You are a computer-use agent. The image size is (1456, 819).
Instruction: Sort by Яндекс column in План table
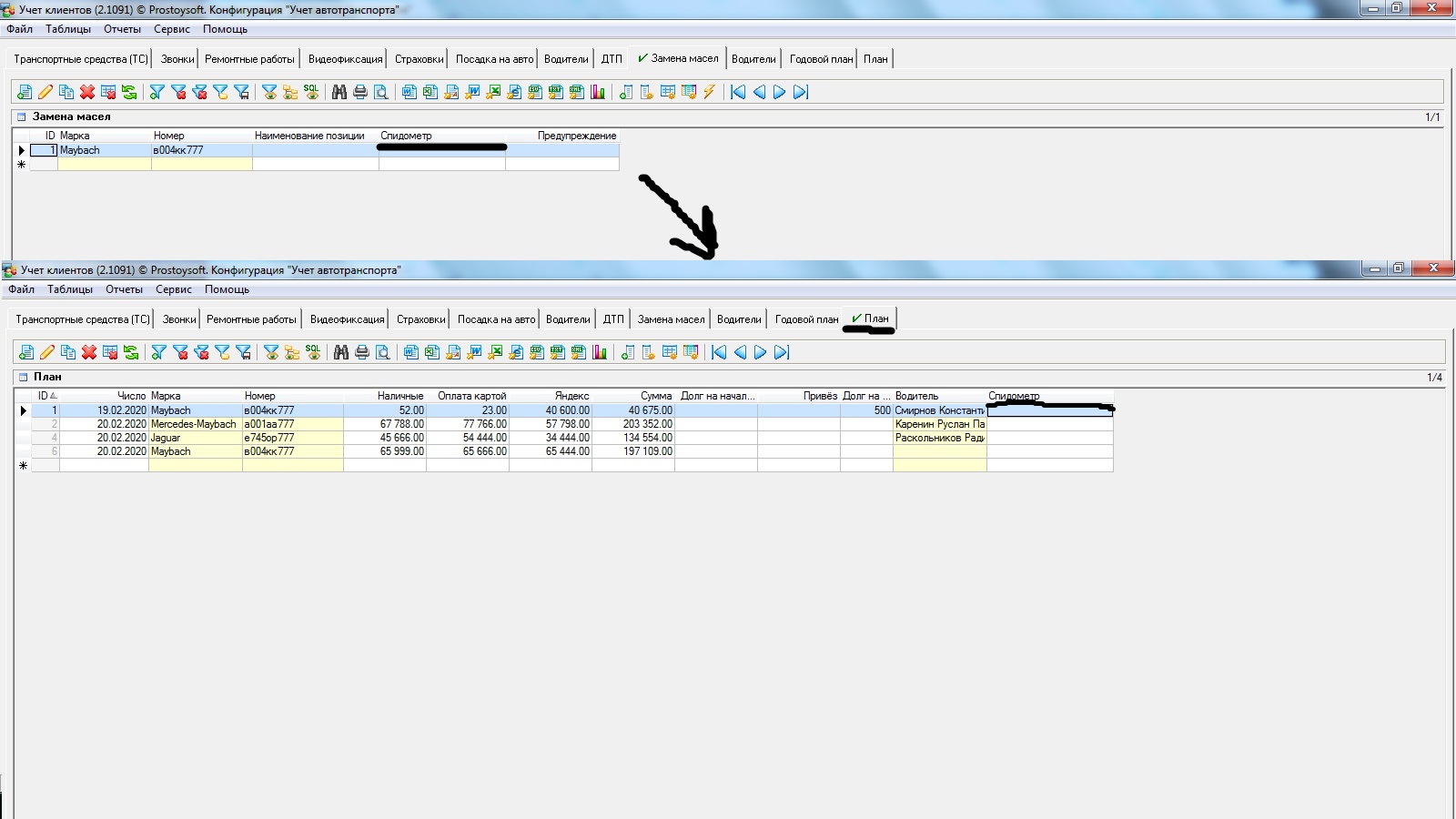(551, 396)
